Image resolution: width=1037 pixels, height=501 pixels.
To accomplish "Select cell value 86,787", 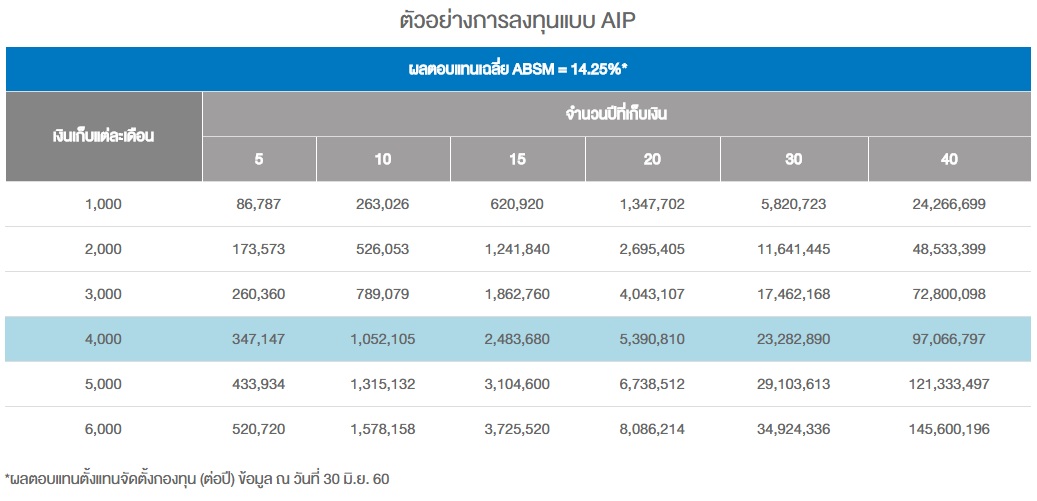I will click(x=259, y=204).
